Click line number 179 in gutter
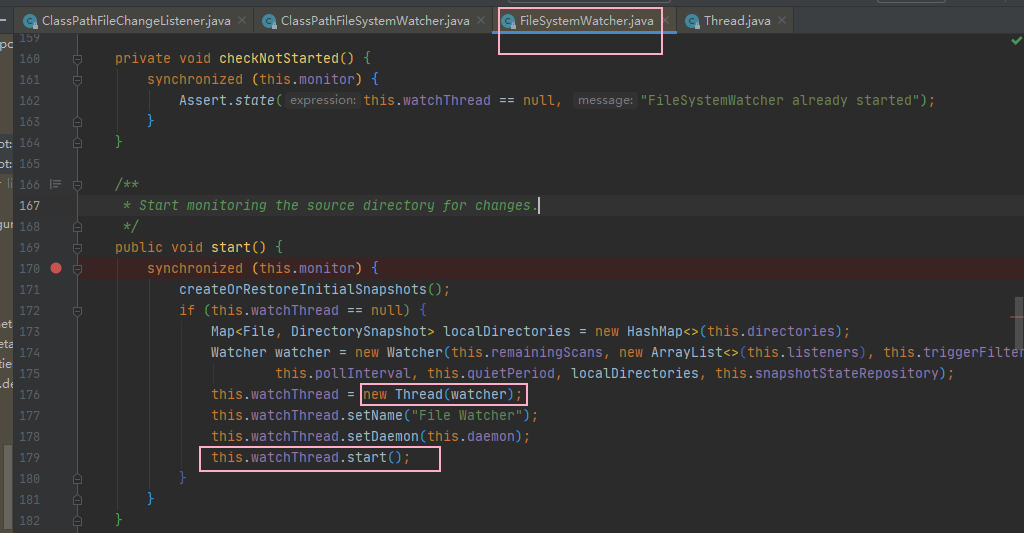The width and height of the screenshot is (1024, 533). 29,458
